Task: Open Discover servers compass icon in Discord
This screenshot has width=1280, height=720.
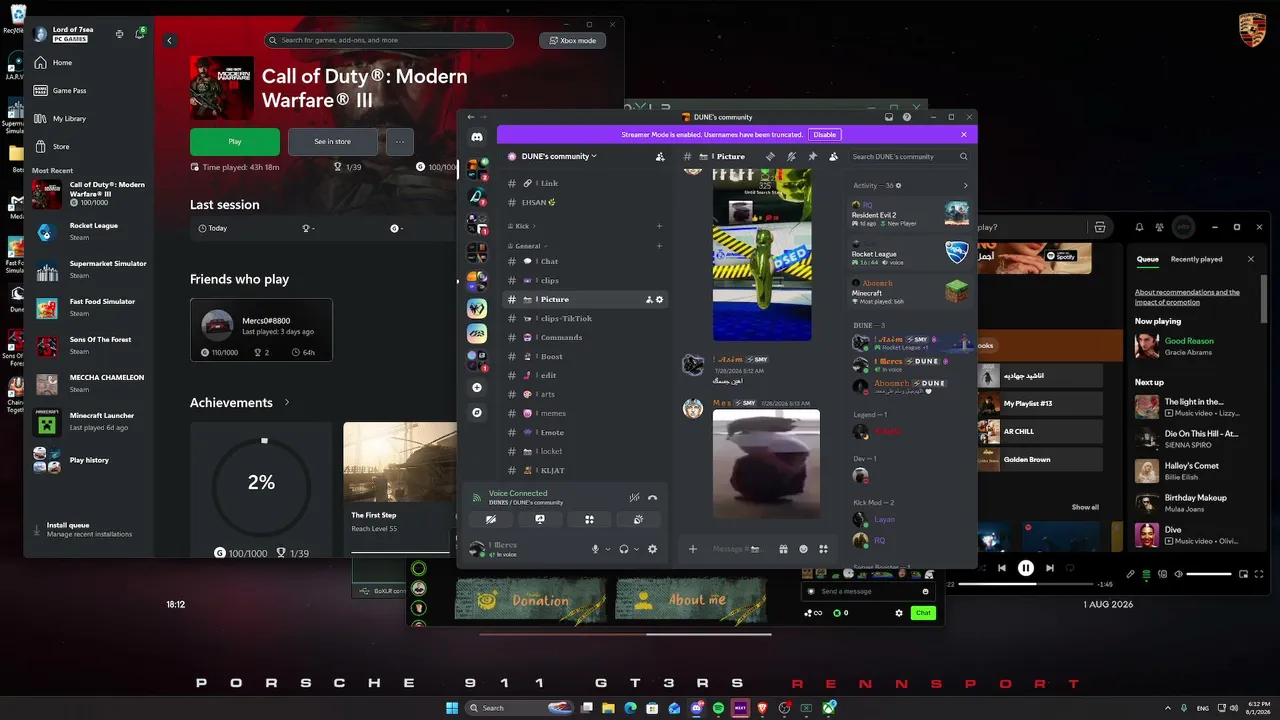Action: coord(477,412)
